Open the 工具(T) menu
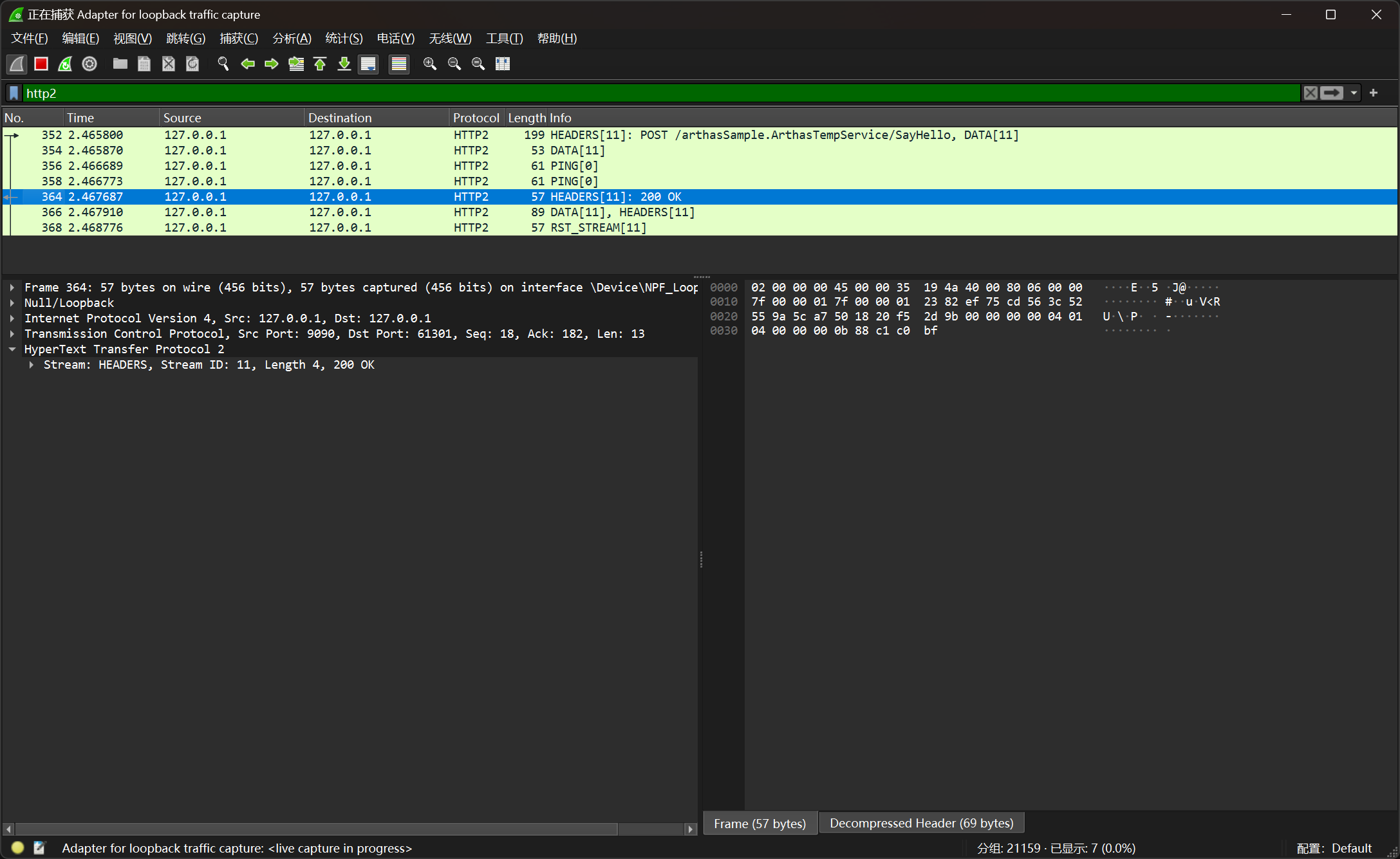Image resolution: width=1400 pixels, height=859 pixels. (504, 39)
